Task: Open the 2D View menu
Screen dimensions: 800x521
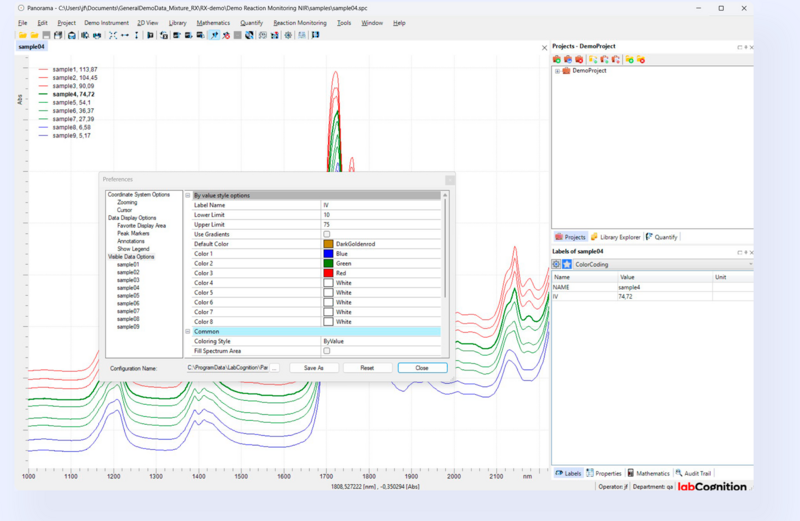Action: tap(147, 23)
